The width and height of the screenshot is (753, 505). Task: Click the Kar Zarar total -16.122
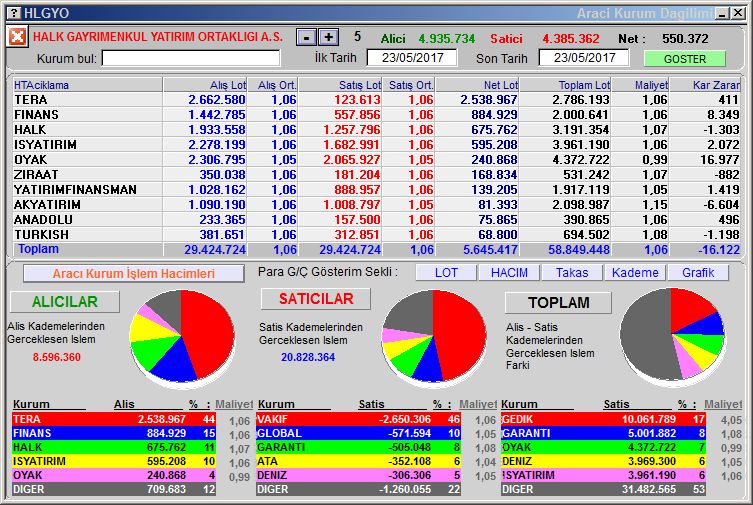click(x=719, y=250)
